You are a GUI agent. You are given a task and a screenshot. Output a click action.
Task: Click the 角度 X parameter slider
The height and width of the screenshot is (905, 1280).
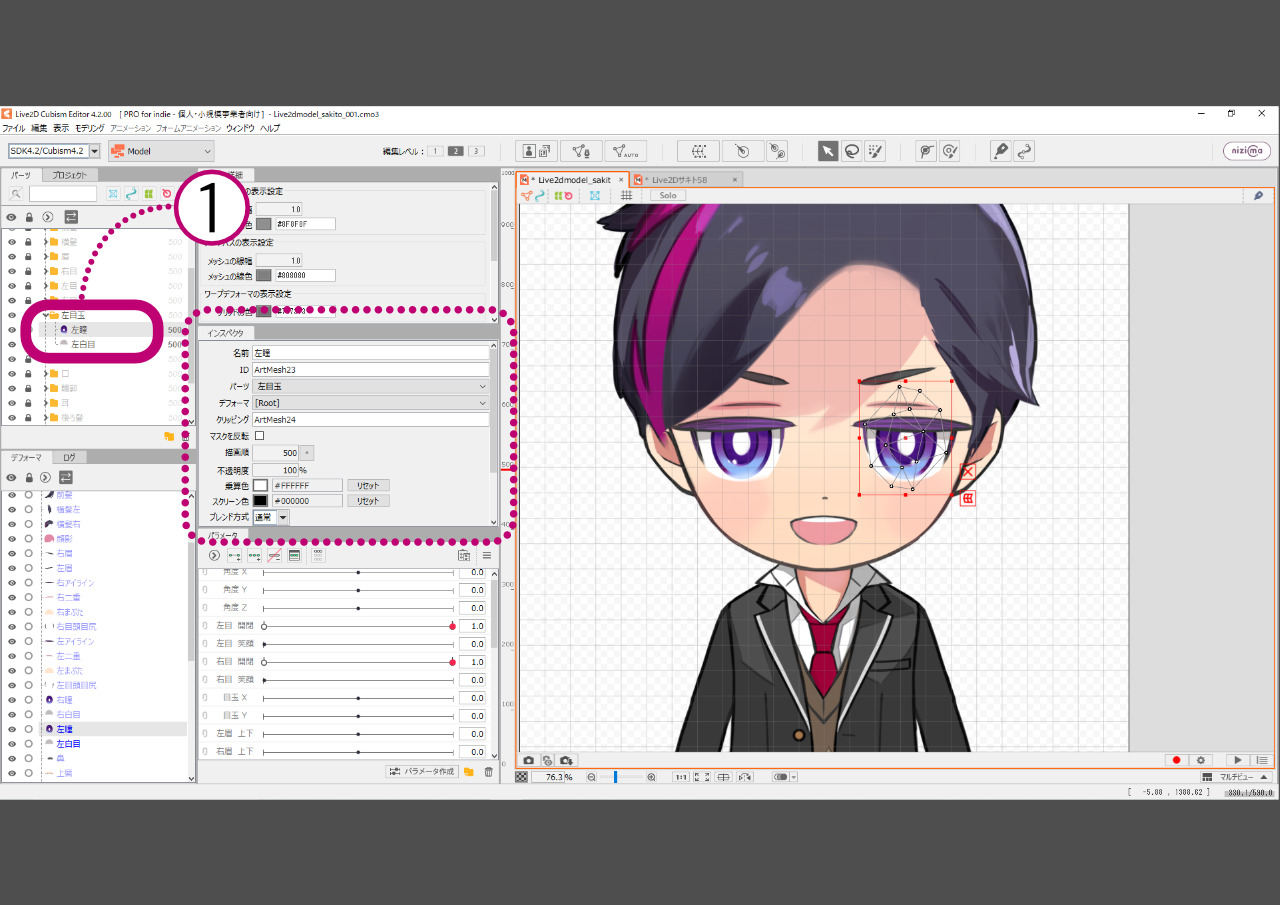(358, 572)
